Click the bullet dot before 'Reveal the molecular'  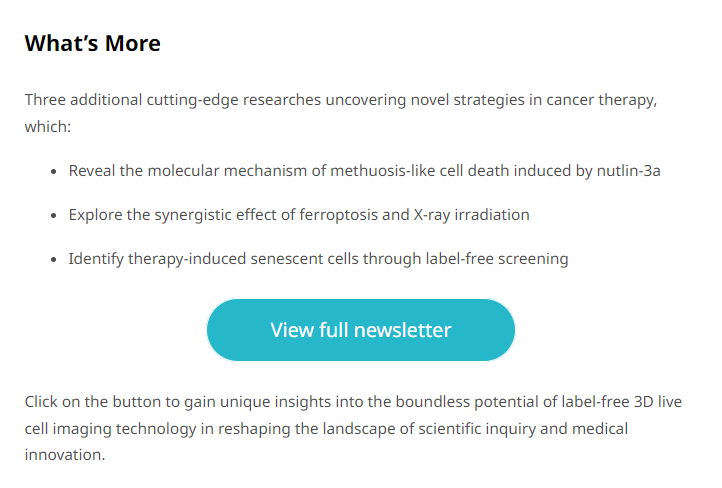pyautogui.click(x=54, y=172)
